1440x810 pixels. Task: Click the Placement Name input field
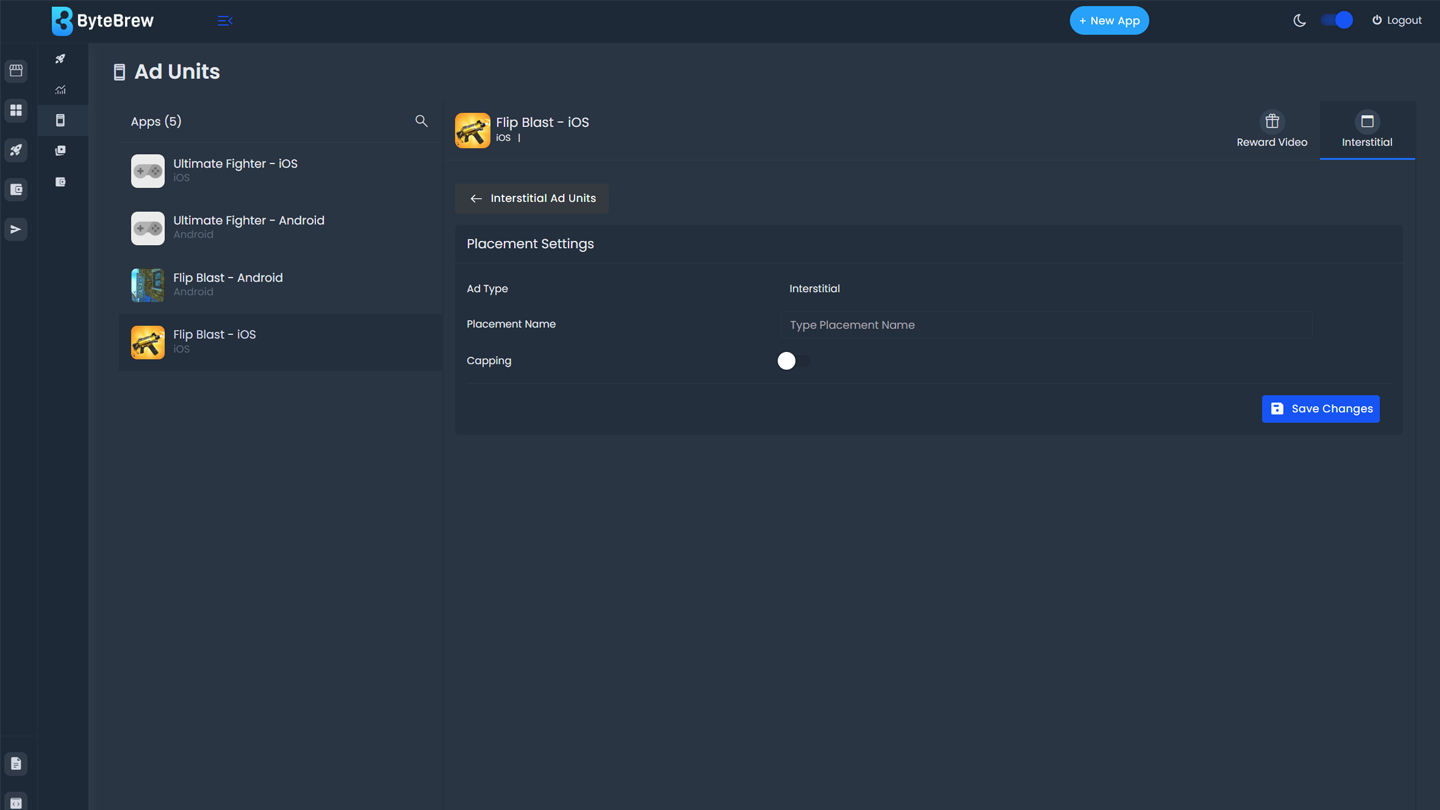pos(1046,325)
